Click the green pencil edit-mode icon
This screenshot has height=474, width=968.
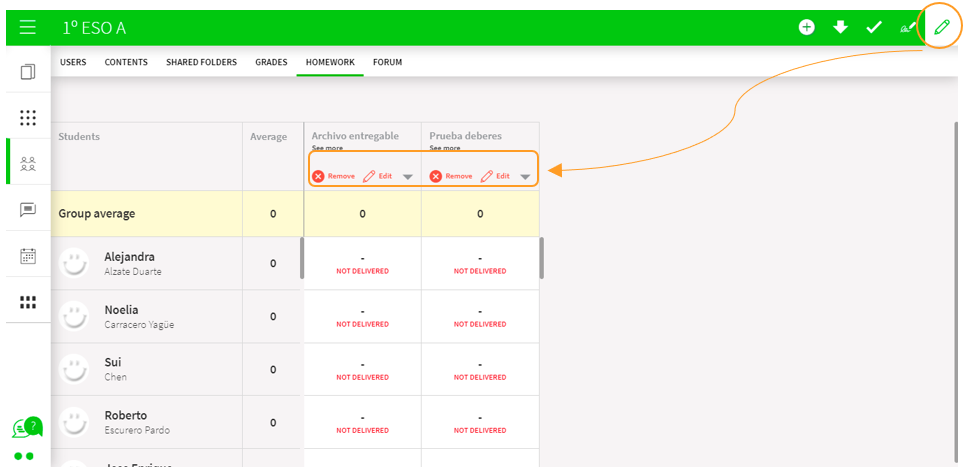click(x=941, y=27)
